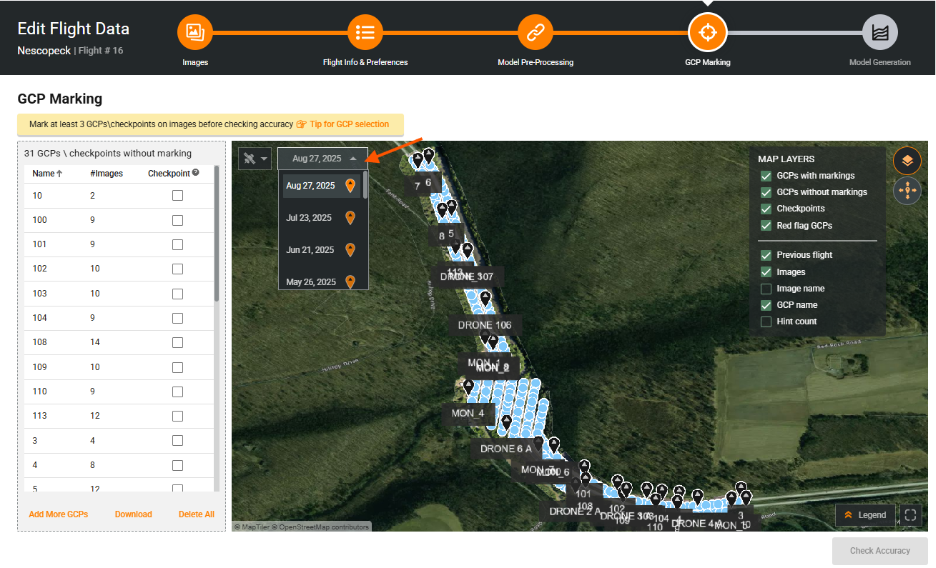
Task: Expand the map Legend panel
Action: click(x=865, y=515)
